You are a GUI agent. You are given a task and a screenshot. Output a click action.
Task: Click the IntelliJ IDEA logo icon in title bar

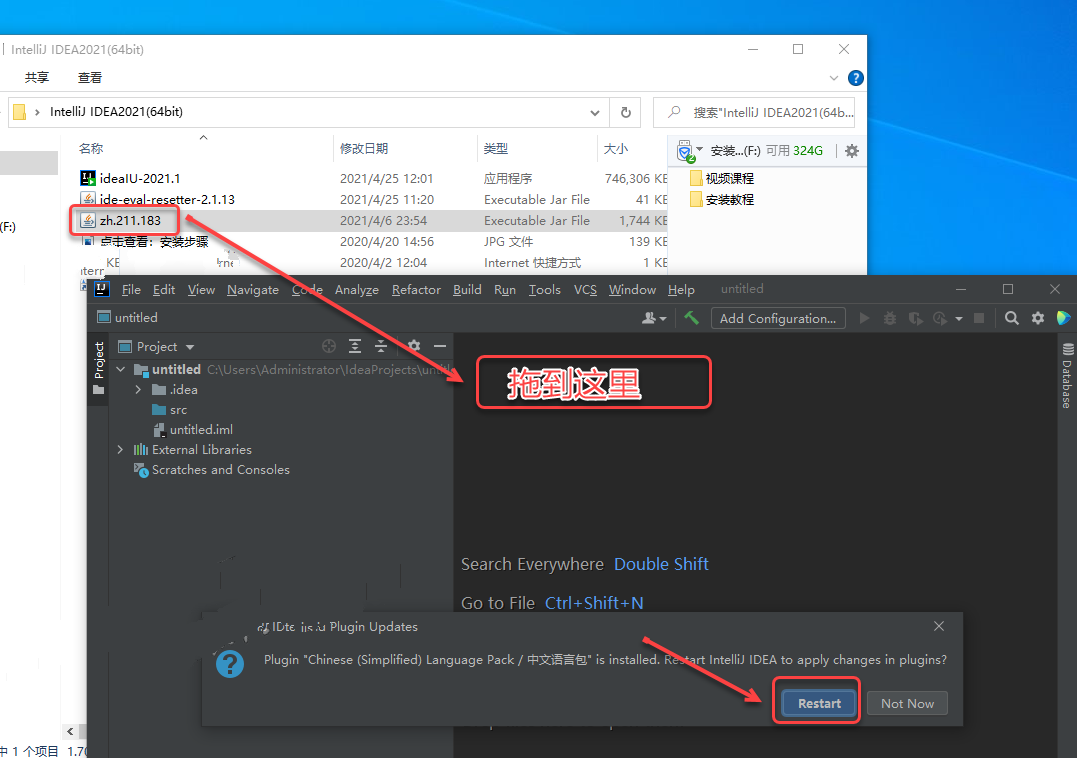pyautogui.click(x=102, y=289)
